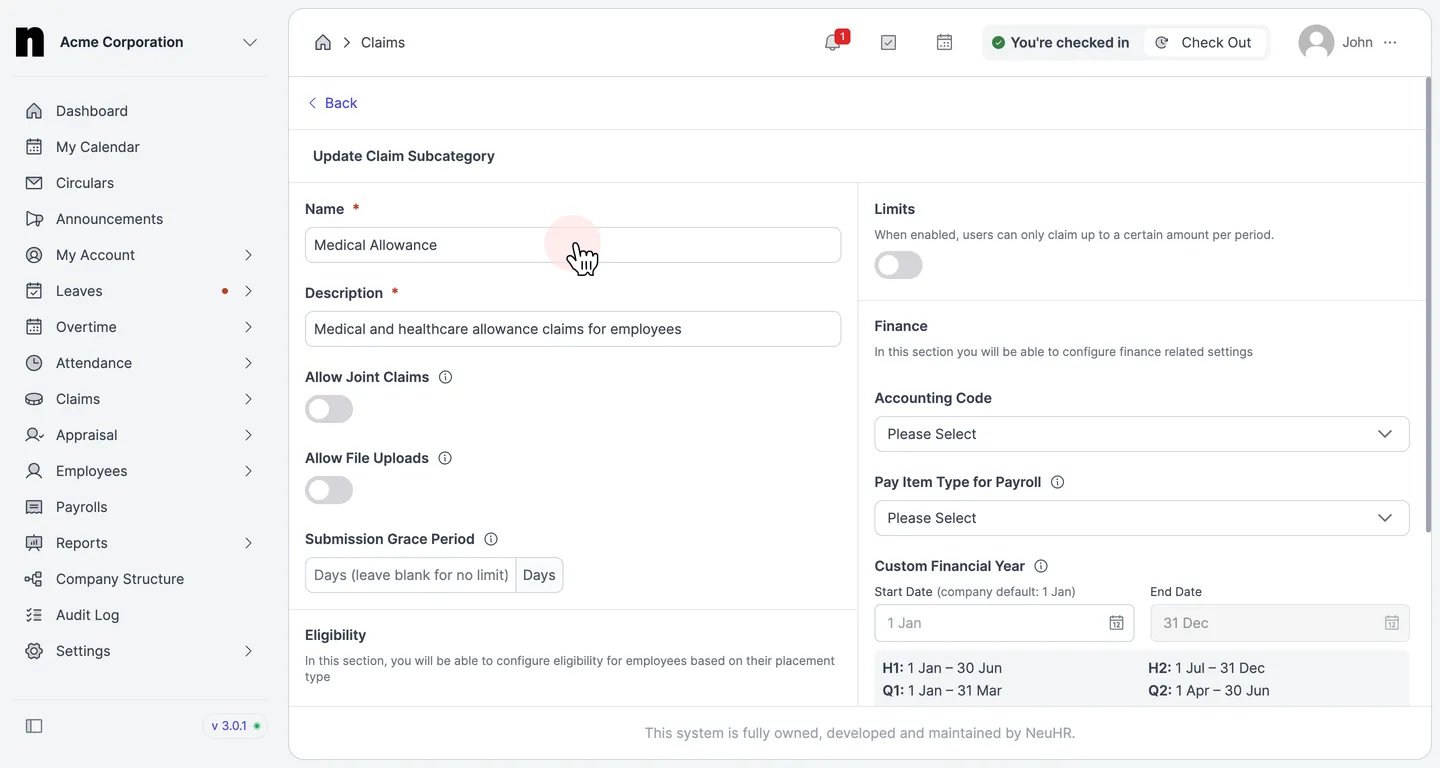Enable Allow File Uploads switch
This screenshot has width=1440, height=768.
[x=329, y=490]
